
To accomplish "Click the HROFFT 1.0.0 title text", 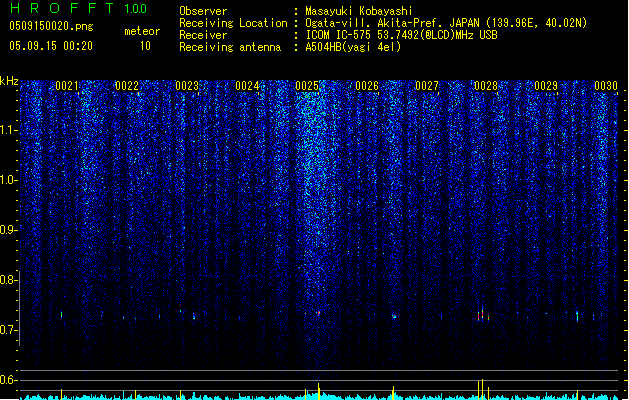I will [x=79, y=8].
